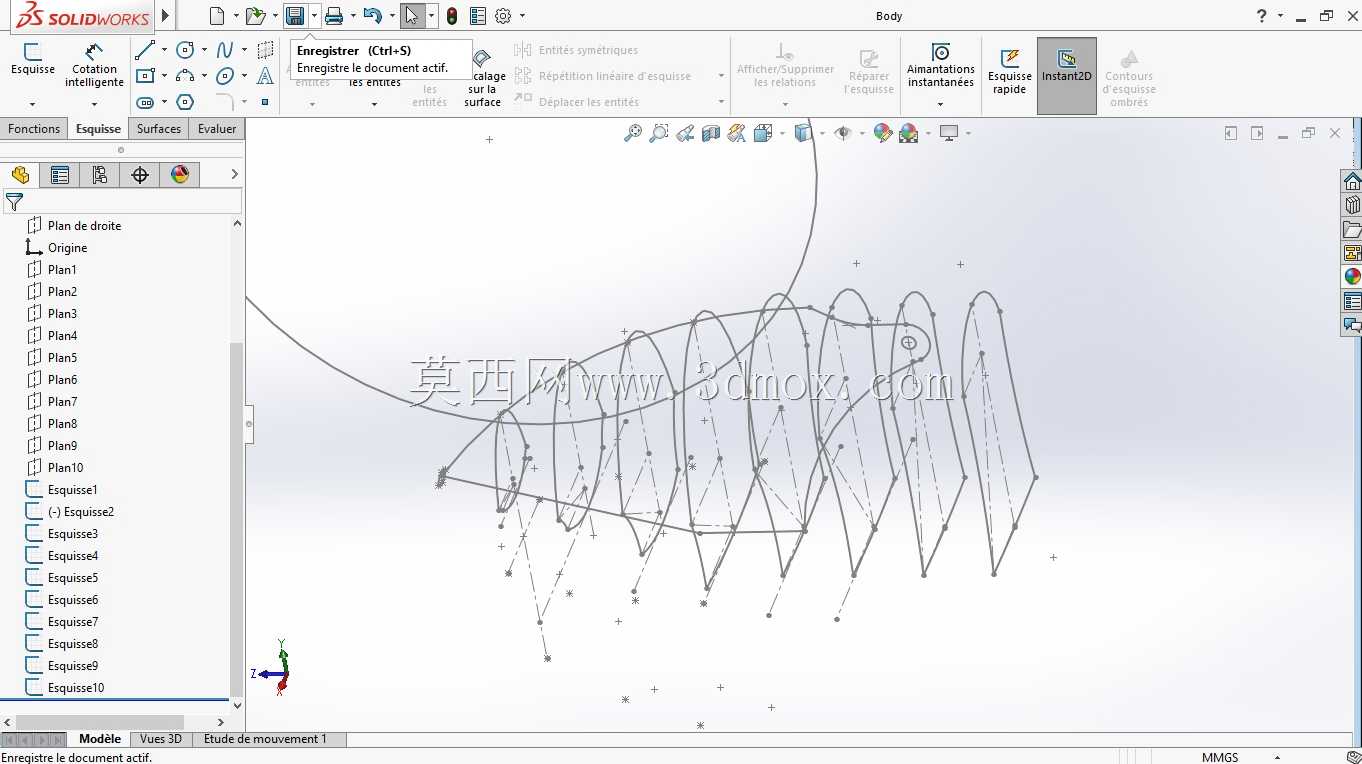This screenshot has height=764, width=1362.
Task: Click the Rebuild traffic light icon
Action: pyautogui.click(x=452, y=16)
